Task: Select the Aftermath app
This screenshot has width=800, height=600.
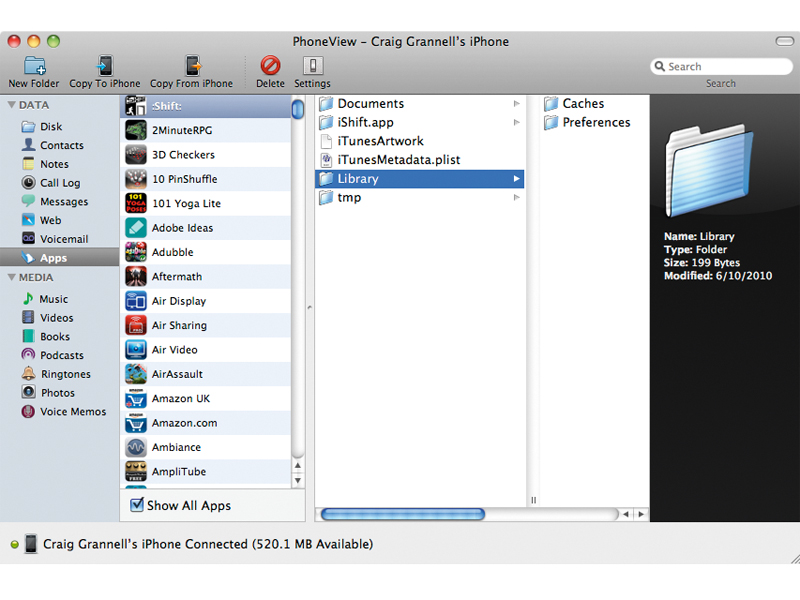Action: [x=206, y=277]
